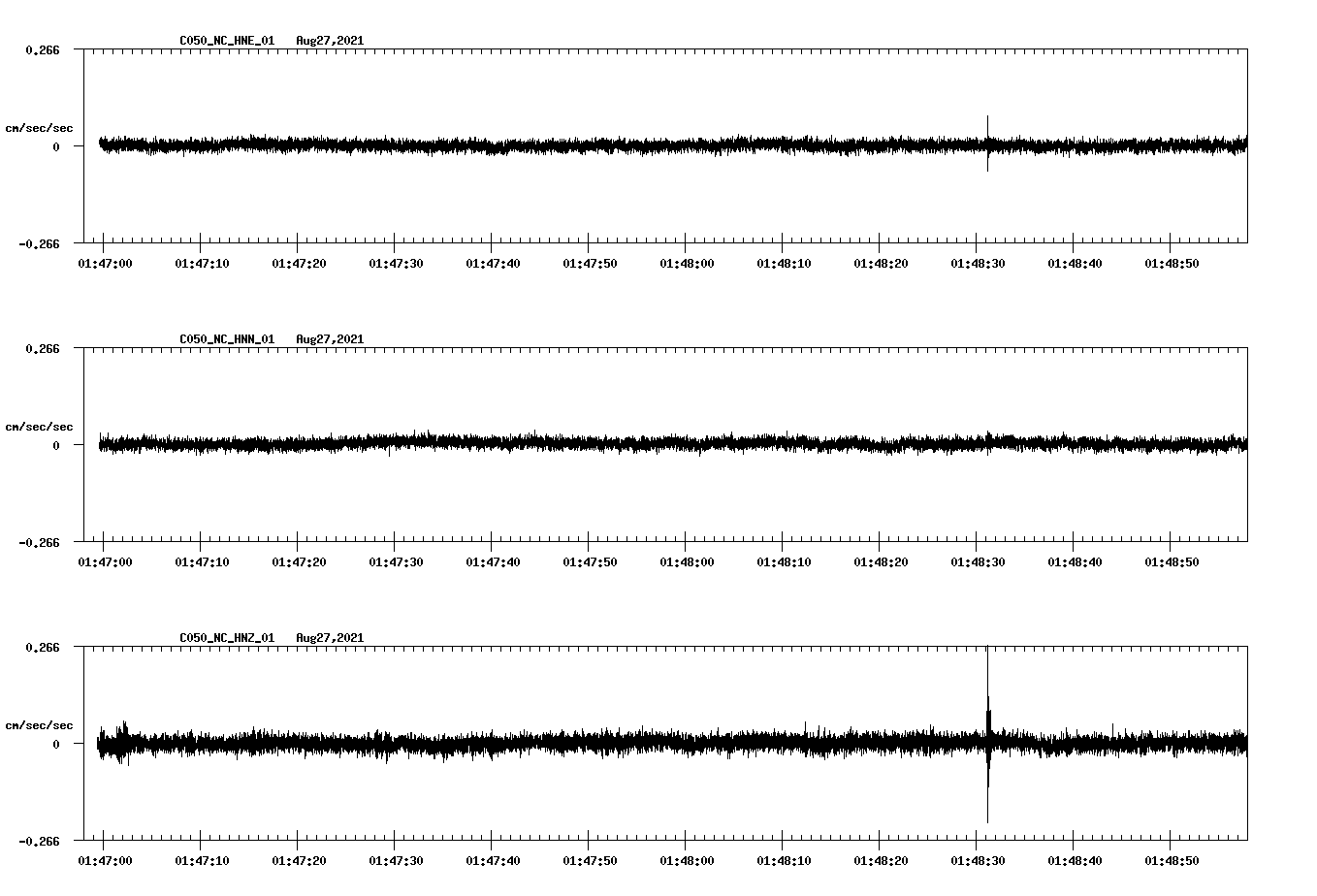Click the 01:48:40 time label under HNN plot
This screenshot has width=1317, height=896.
pos(1075,561)
